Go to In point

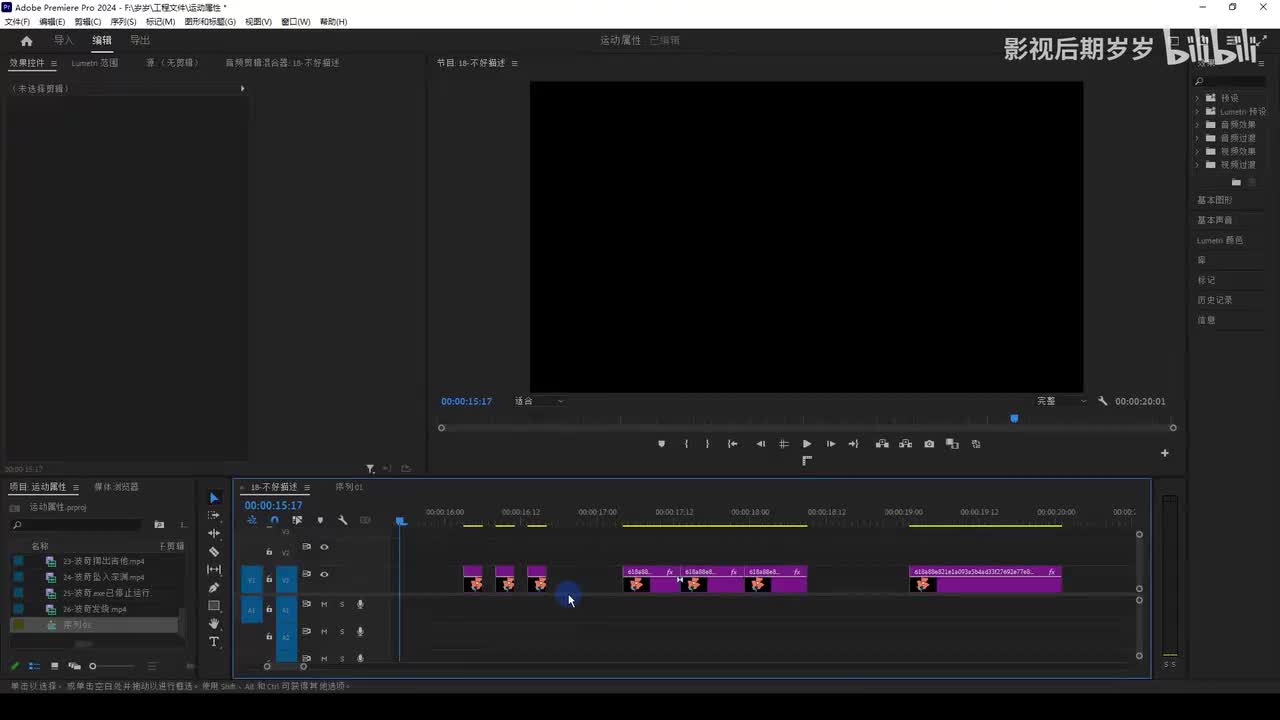pyautogui.click(x=733, y=444)
